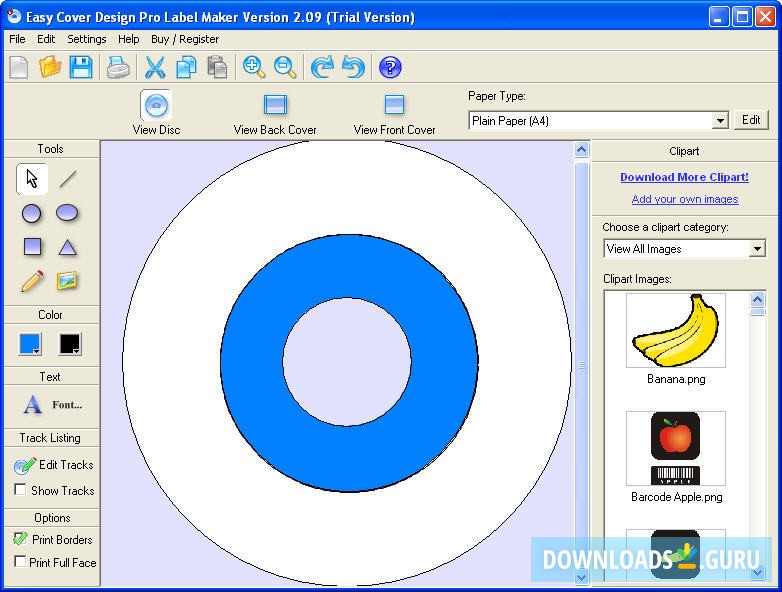The height and width of the screenshot is (592, 782).
Task: Toggle the Print Borders checkbox
Action: pyautogui.click(x=21, y=539)
